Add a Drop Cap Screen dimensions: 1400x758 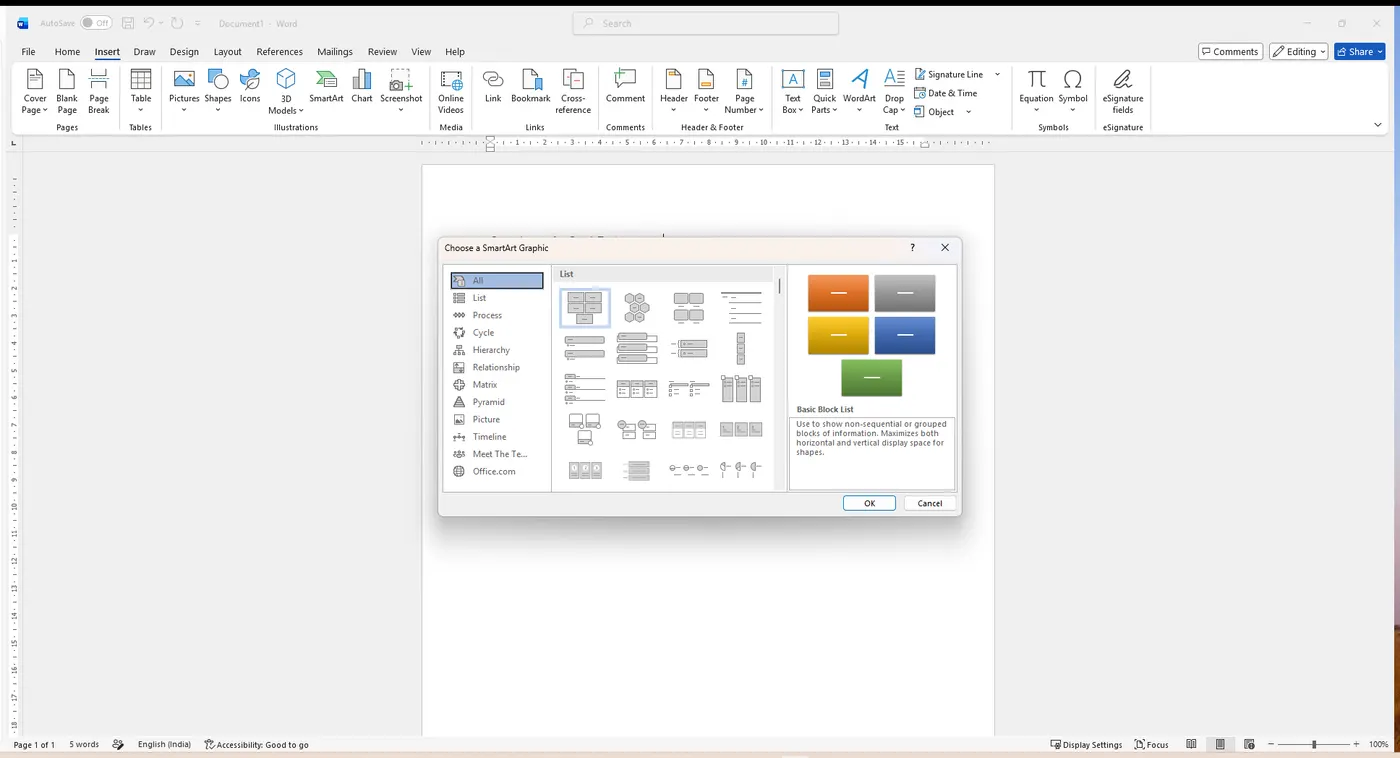(x=894, y=91)
